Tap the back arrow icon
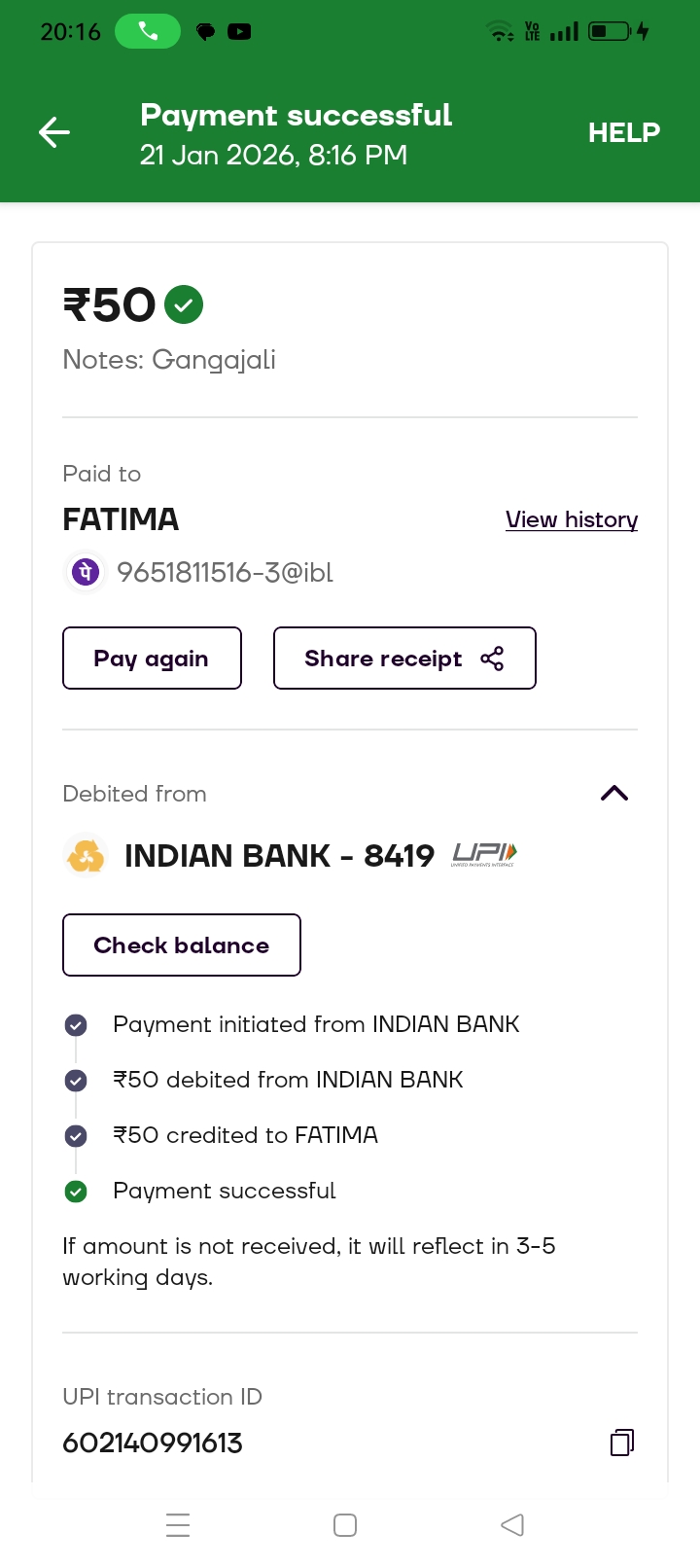This screenshot has width=700, height=1568. click(x=54, y=132)
